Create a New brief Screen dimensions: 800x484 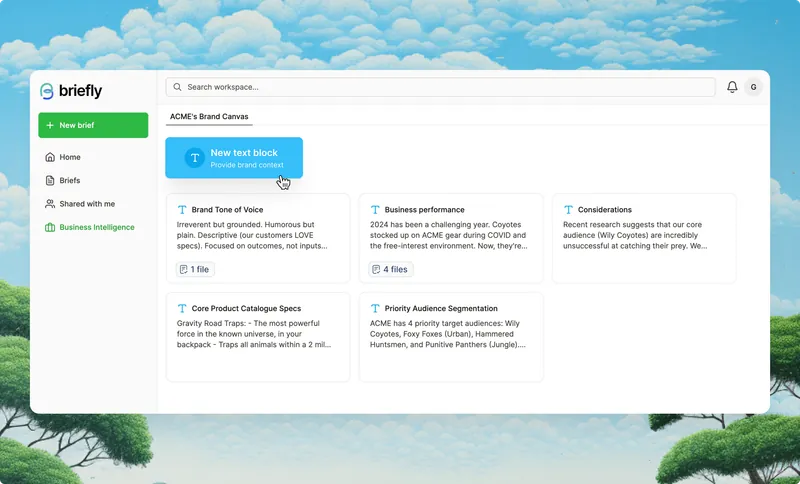point(93,125)
